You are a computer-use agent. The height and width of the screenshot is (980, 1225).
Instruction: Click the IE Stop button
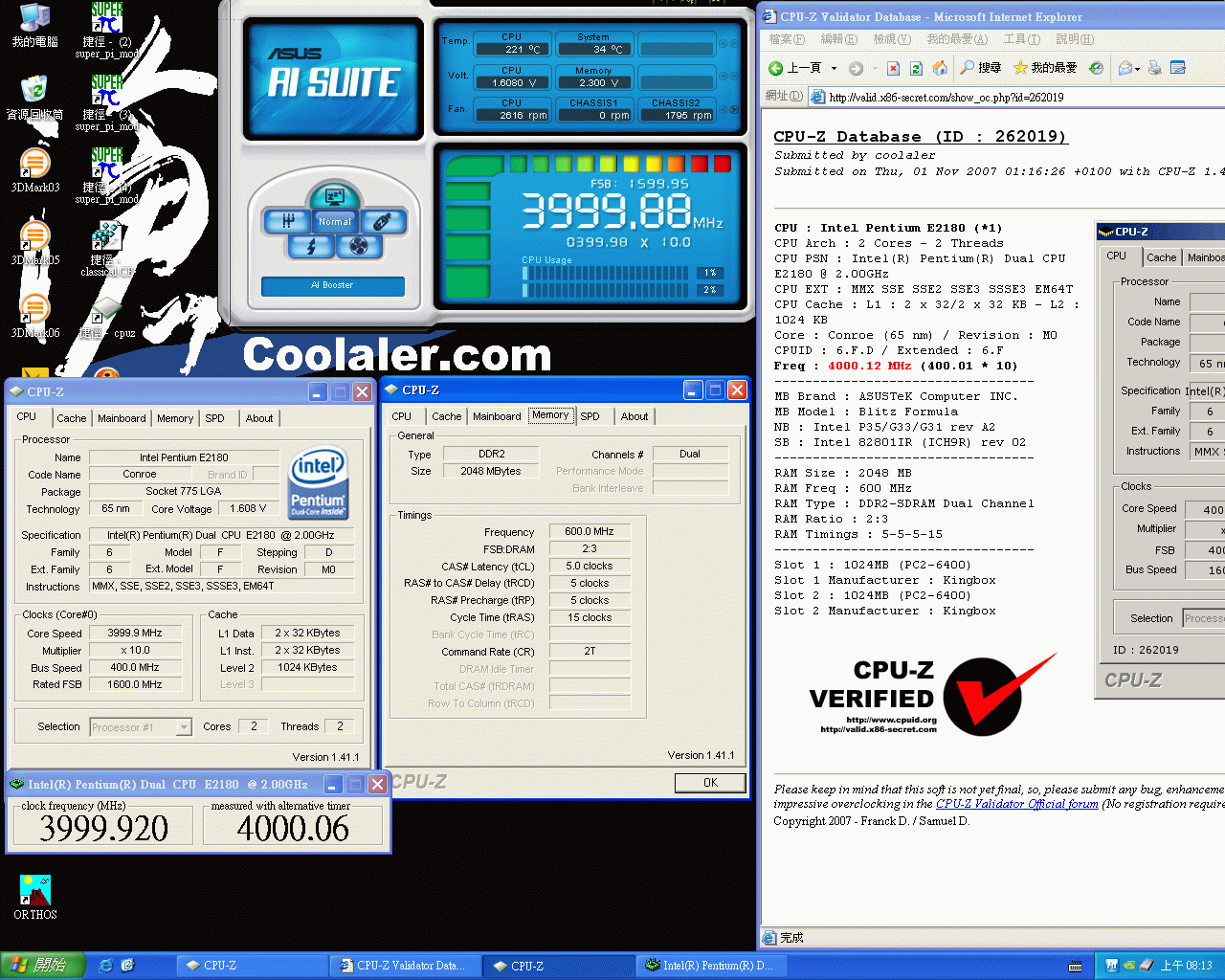point(893,68)
